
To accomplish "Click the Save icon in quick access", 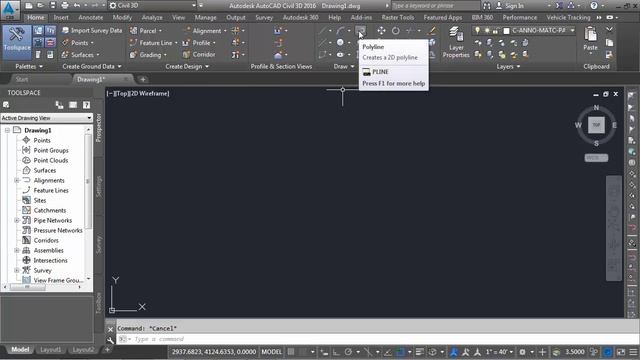I will [53, 5].
